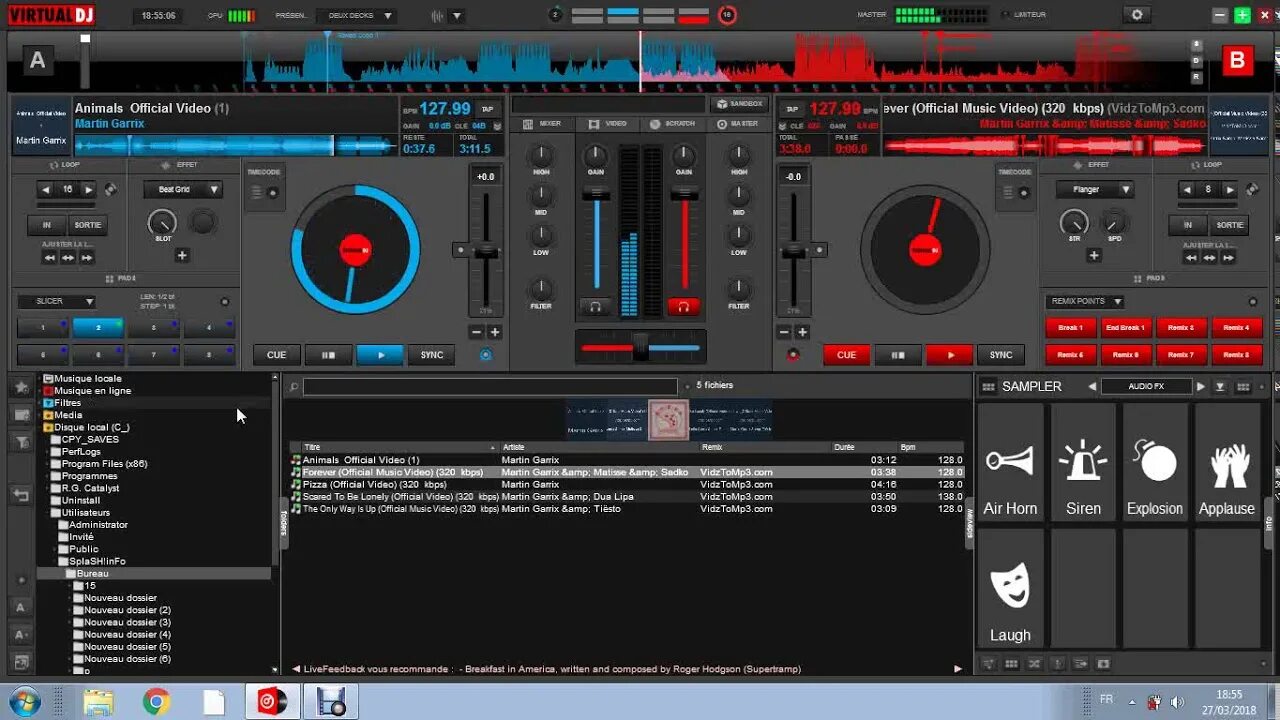Click the browser search input field

point(490,386)
